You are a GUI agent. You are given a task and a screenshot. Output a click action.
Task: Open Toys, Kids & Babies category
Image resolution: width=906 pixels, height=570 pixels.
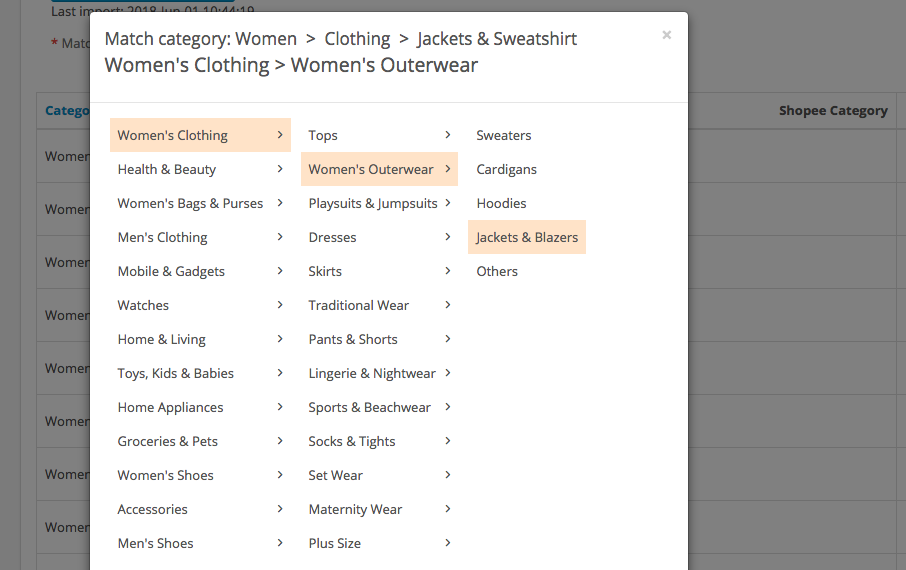pyautogui.click(x=175, y=373)
